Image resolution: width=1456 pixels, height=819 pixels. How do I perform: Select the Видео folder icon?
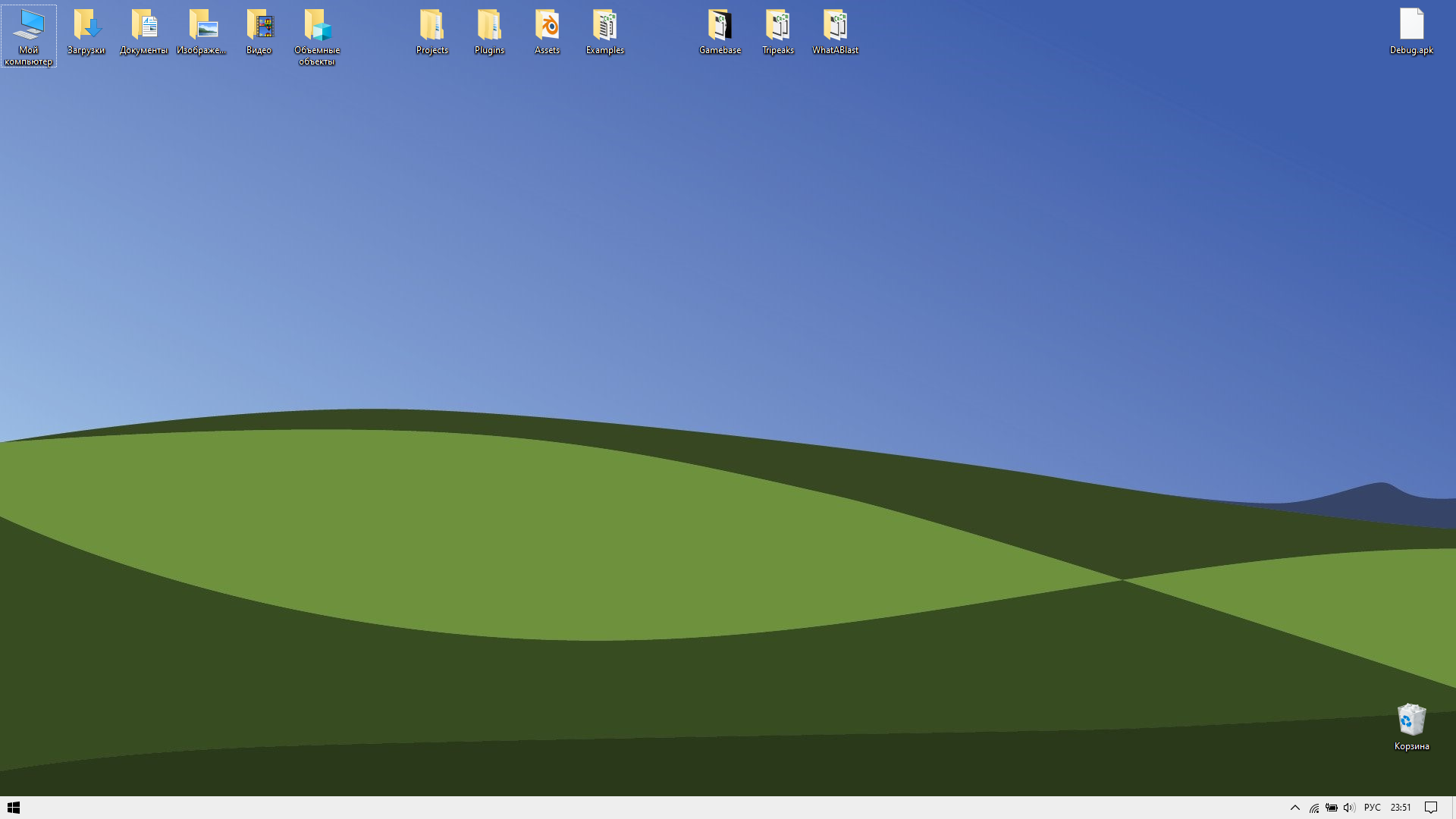click(259, 32)
